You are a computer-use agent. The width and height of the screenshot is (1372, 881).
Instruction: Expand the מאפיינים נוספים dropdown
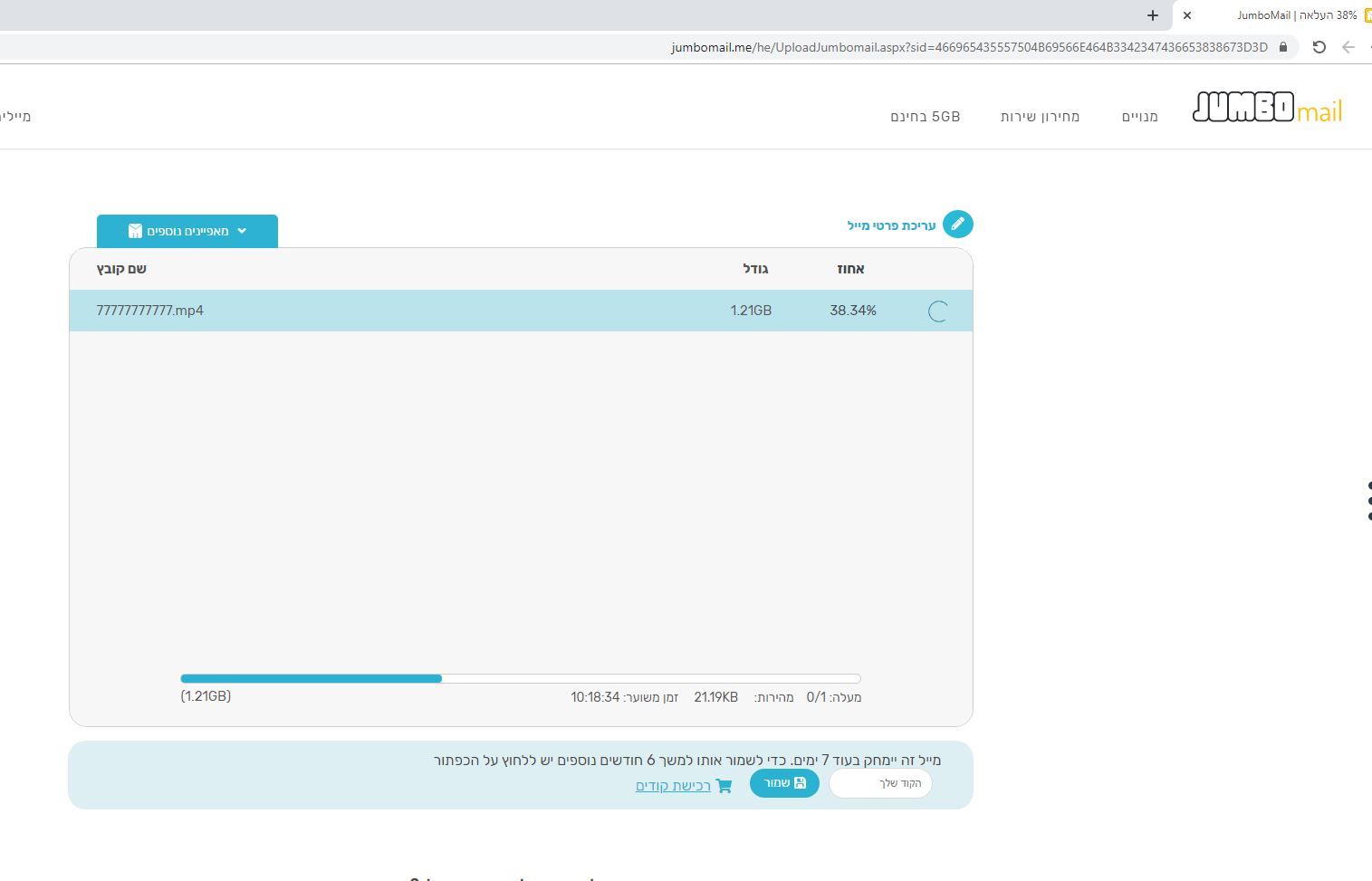187,231
